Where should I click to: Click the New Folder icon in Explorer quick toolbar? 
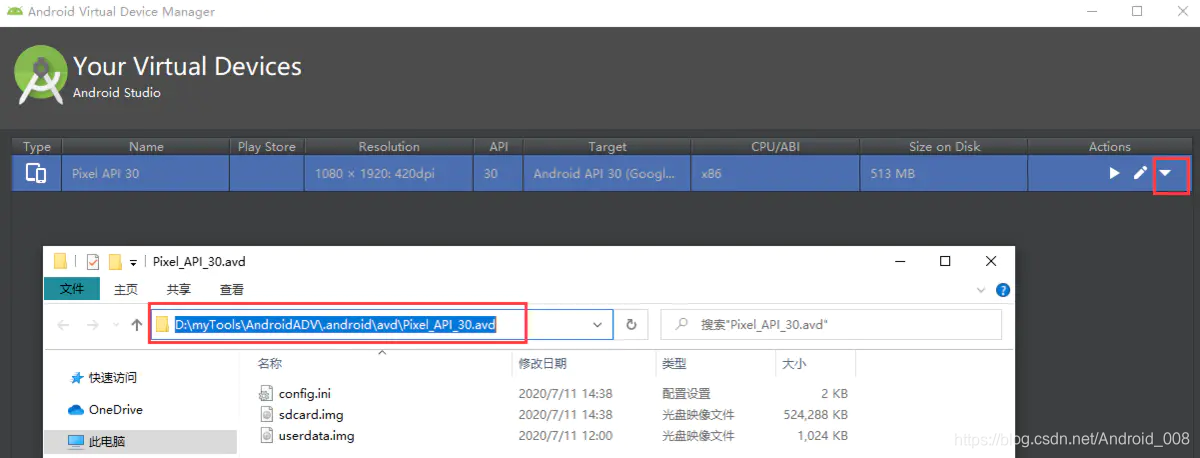pos(115,261)
